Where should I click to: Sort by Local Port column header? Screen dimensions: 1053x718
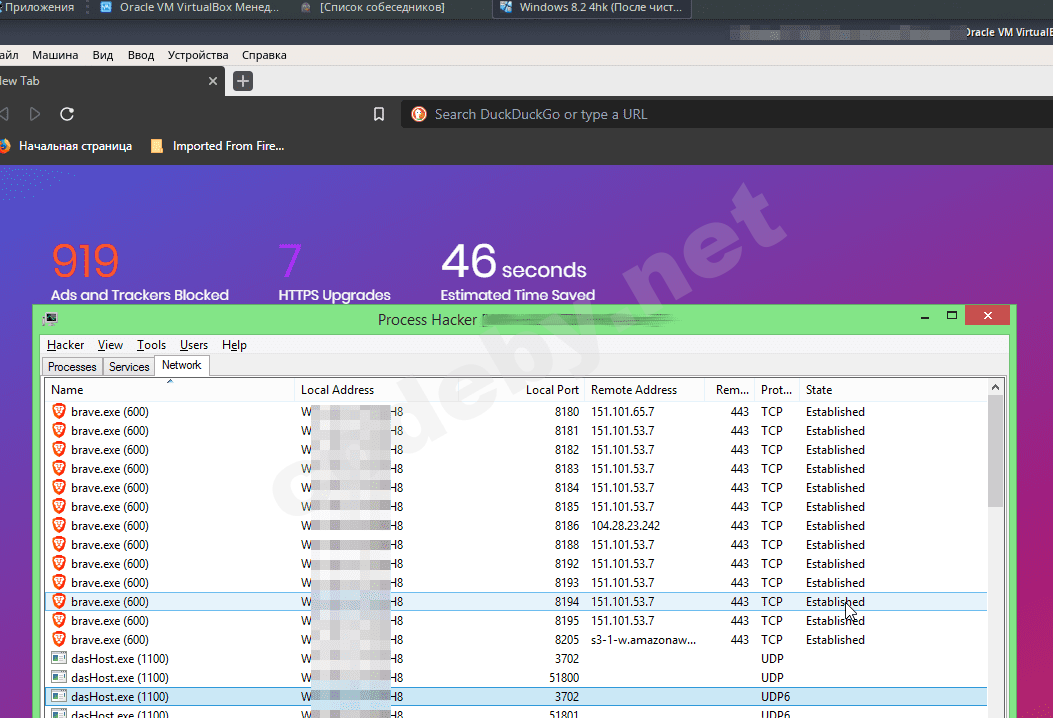click(x=552, y=390)
